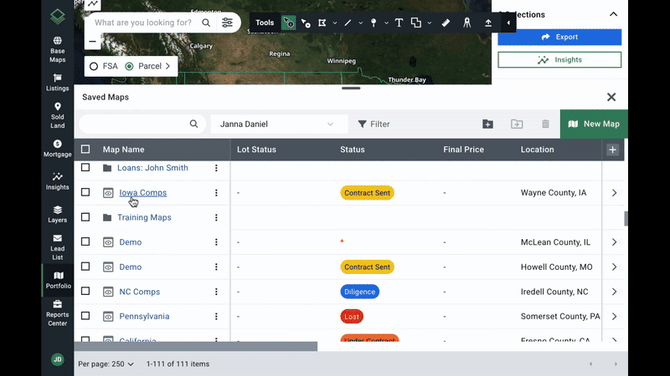Click the map search magnifier icon
This screenshot has height=376, width=670.
[206, 23]
